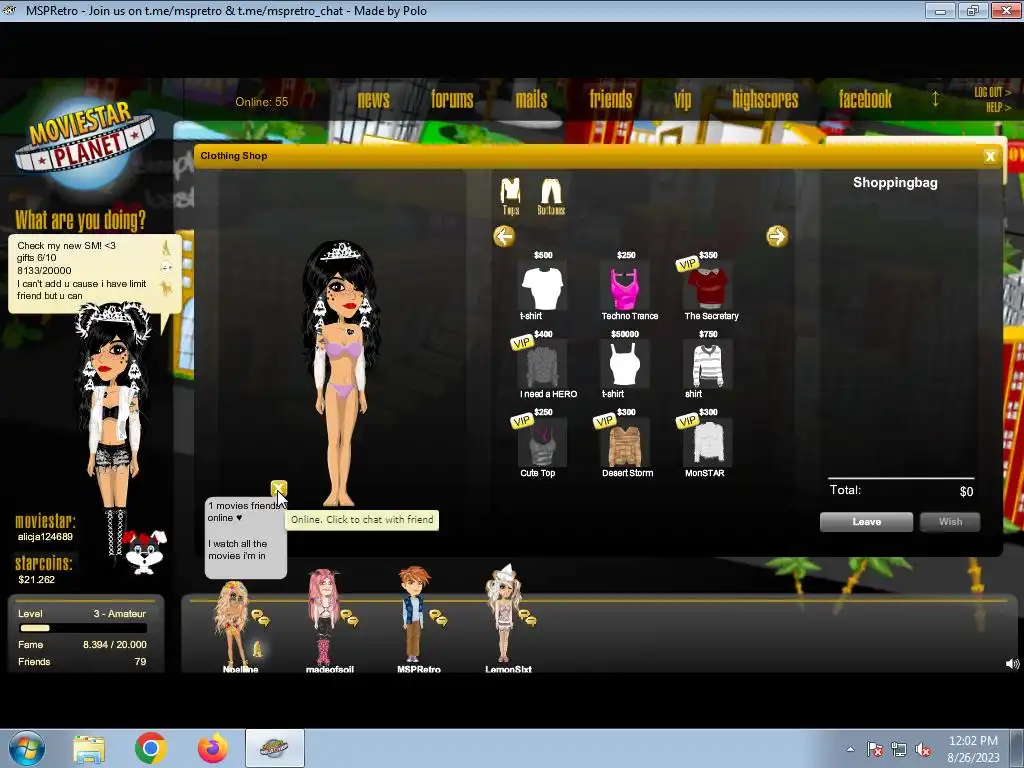
Task: Toggle the sound speaker icon
Action: [1012, 664]
